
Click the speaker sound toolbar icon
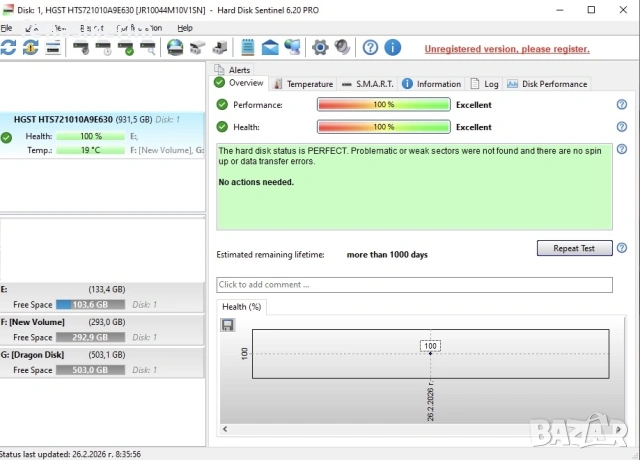point(343,47)
